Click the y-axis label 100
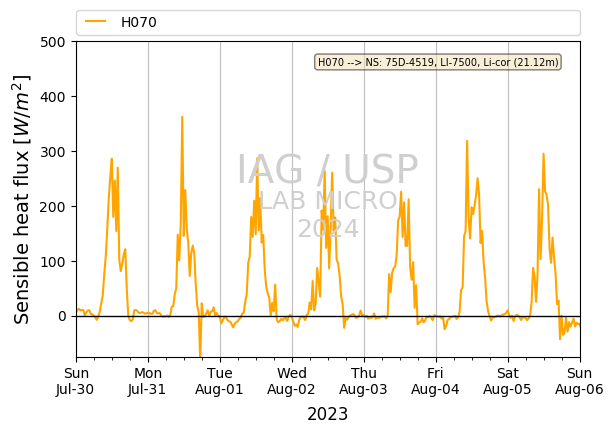 (52, 261)
